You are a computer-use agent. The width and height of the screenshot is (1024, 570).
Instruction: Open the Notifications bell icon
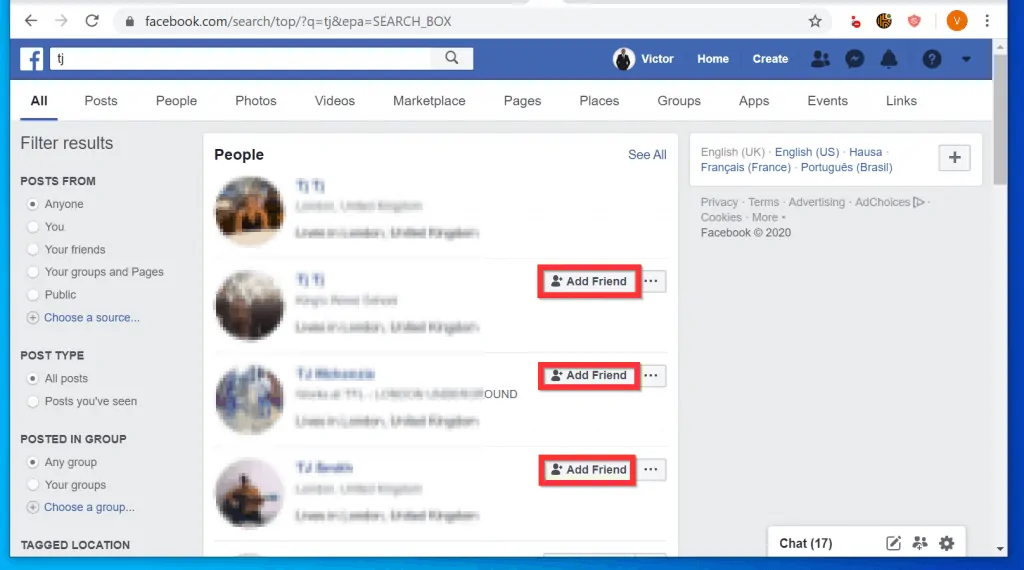(x=888, y=59)
